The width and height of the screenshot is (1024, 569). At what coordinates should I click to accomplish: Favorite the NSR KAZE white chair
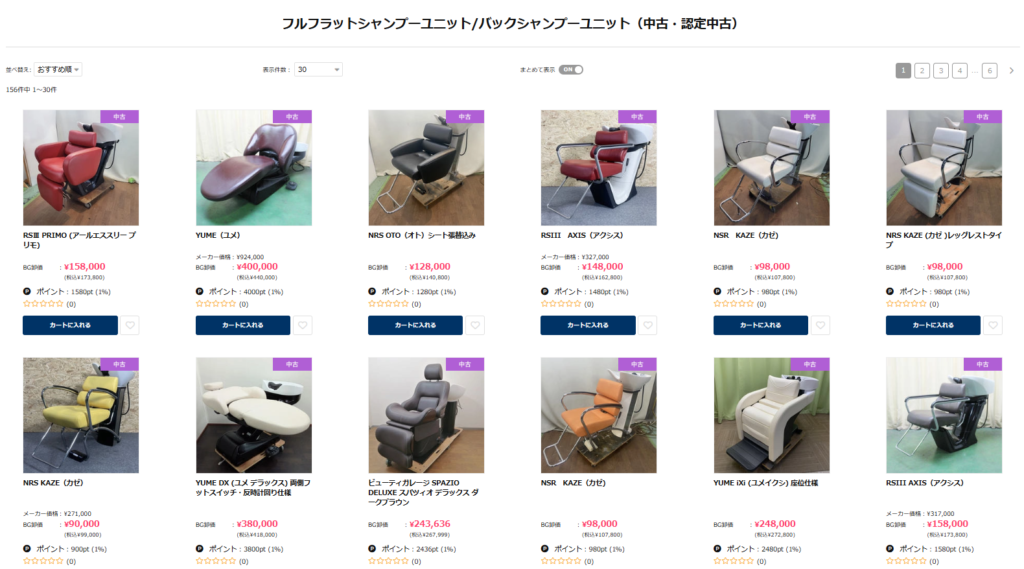[x=820, y=325]
